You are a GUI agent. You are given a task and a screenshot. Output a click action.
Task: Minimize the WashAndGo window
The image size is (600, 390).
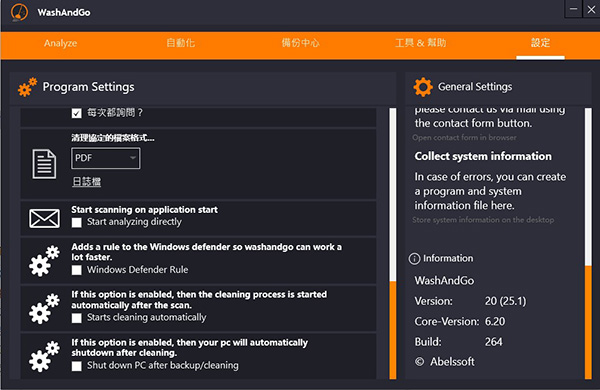(x=573, y=9)
